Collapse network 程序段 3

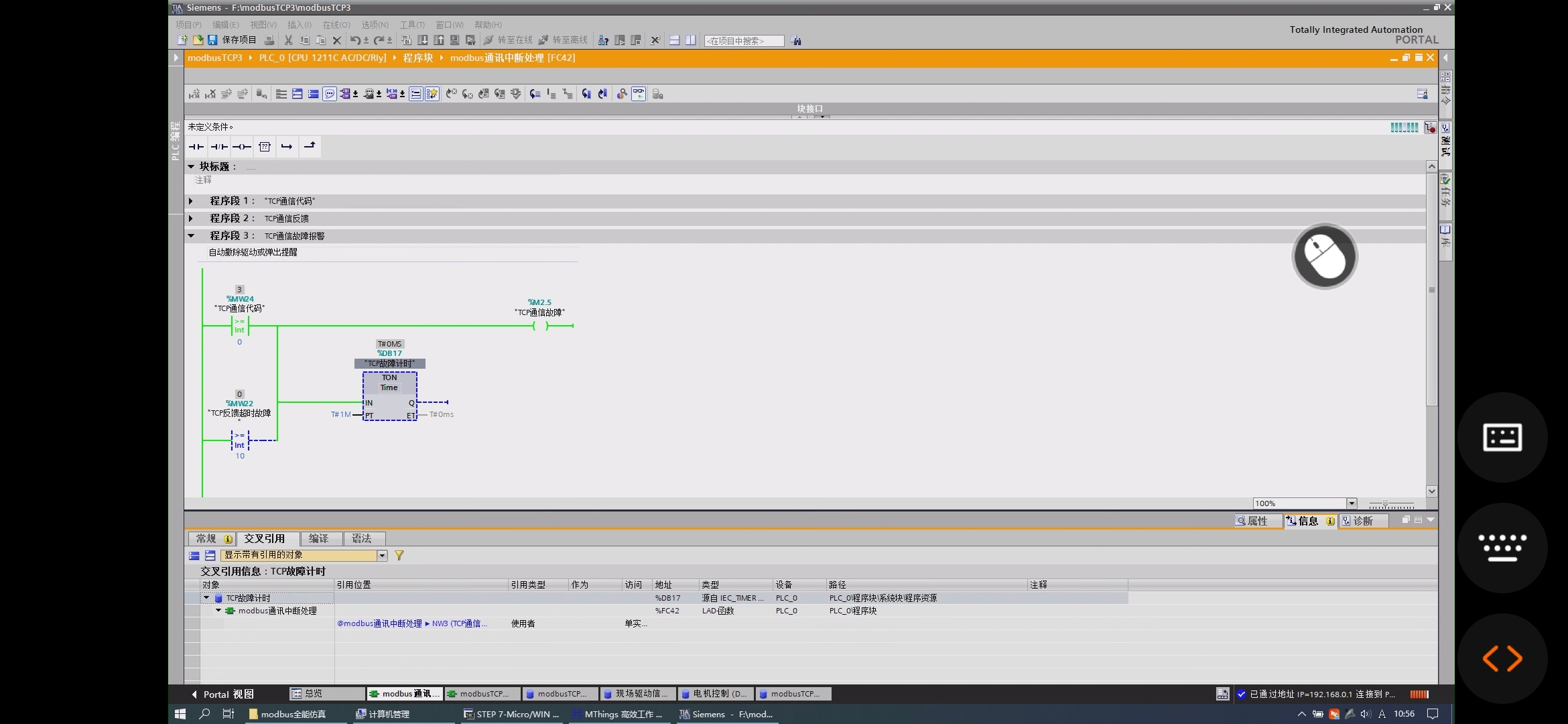(191, 236)
